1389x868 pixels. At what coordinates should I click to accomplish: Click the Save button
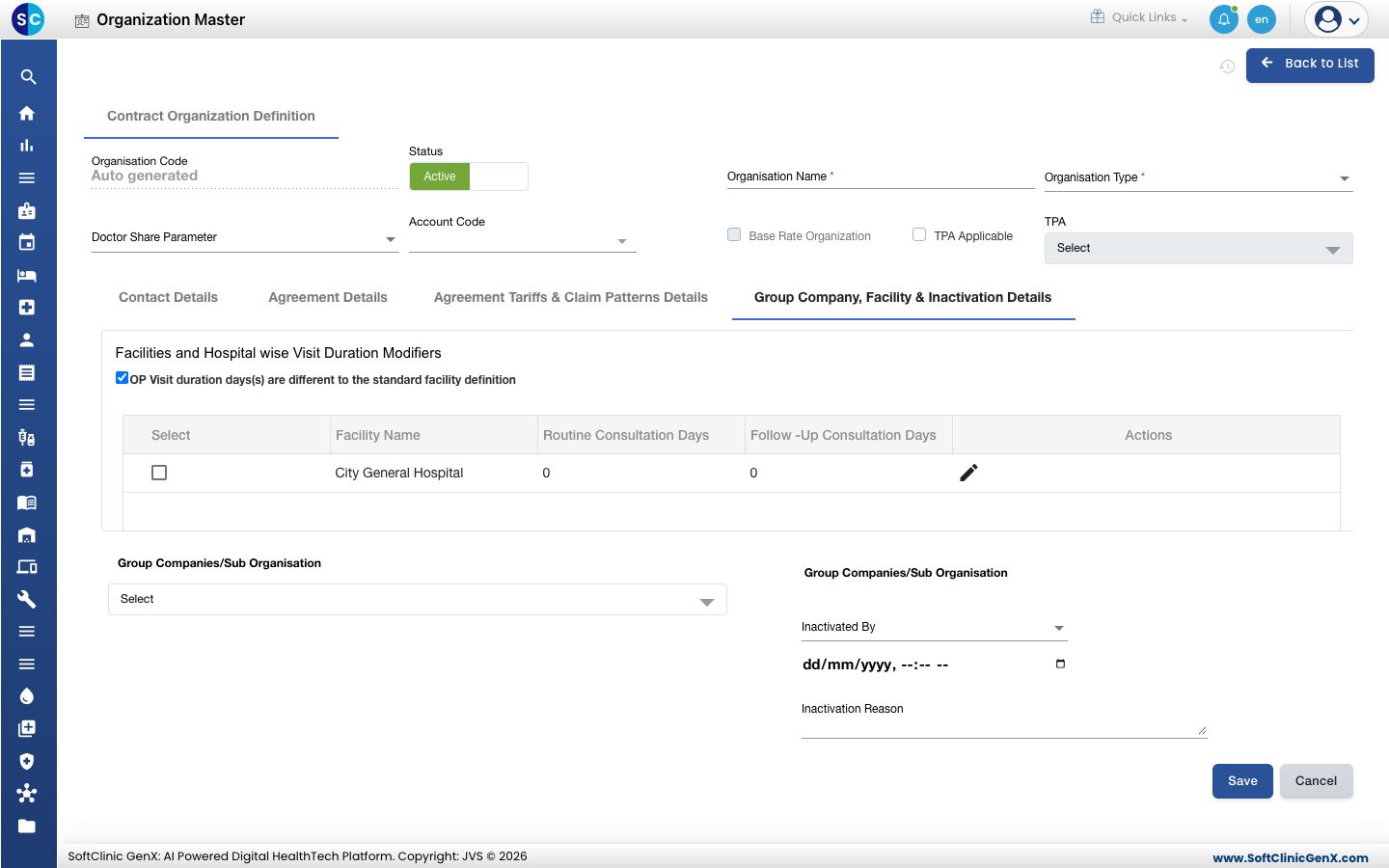click(1242, 781)
